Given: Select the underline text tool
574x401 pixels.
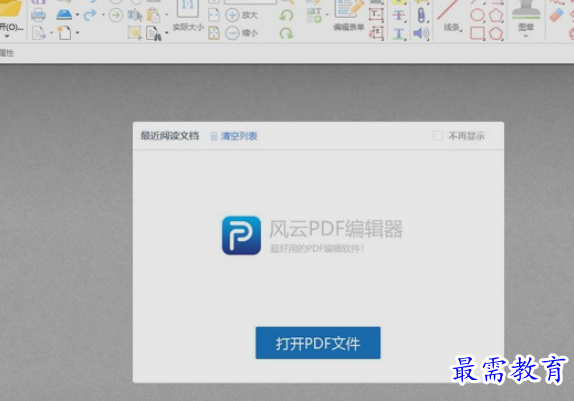Looking at the screenshot, I should tap(399, 34).
